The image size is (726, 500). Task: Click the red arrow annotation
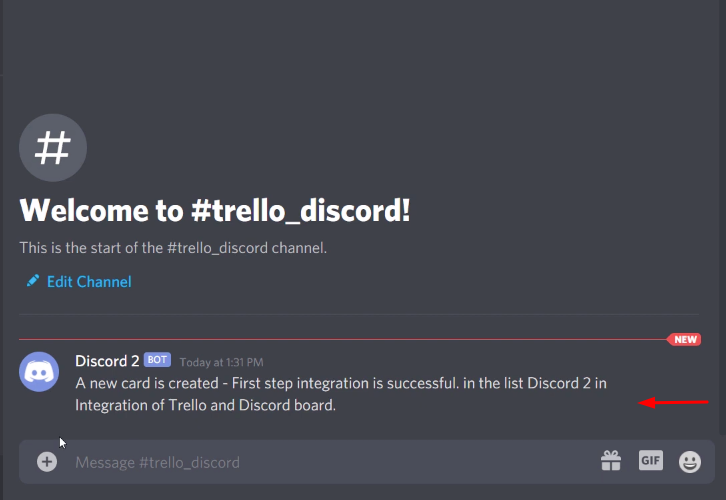pos(673,402)
